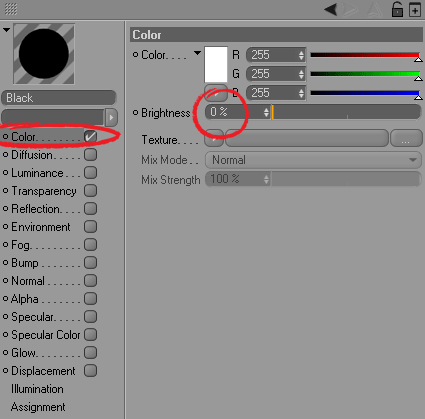Viewport: 425px width, 419px height.
Task: Click arrow button beside the layer field
Action: pyautogui.click(x=111, y=117)
